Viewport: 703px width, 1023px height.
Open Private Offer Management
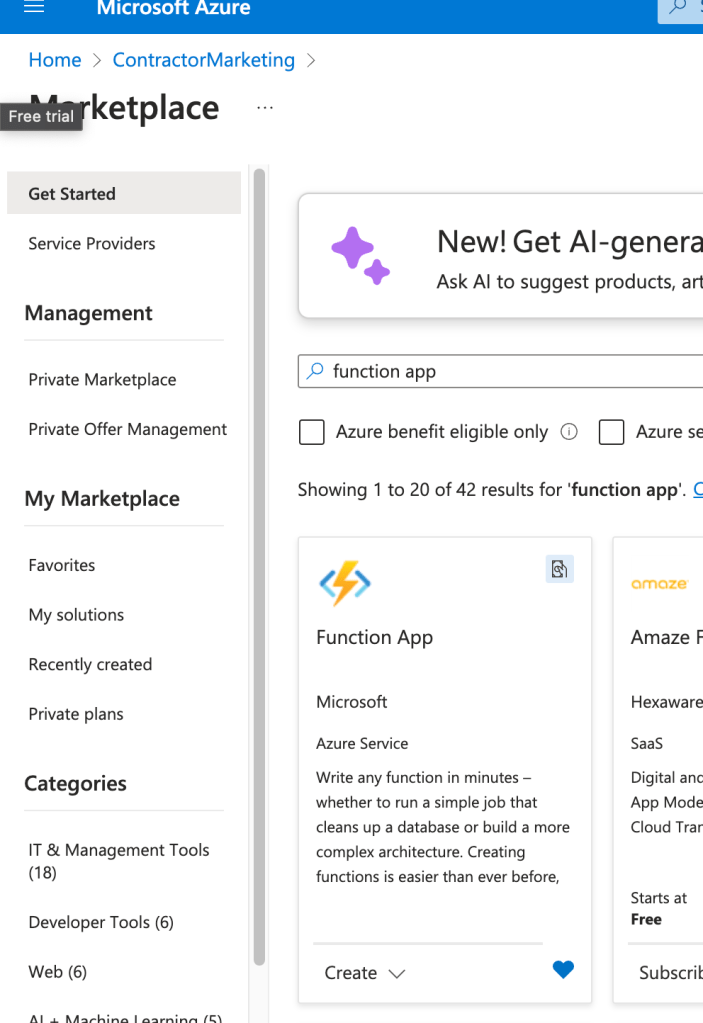128,429
